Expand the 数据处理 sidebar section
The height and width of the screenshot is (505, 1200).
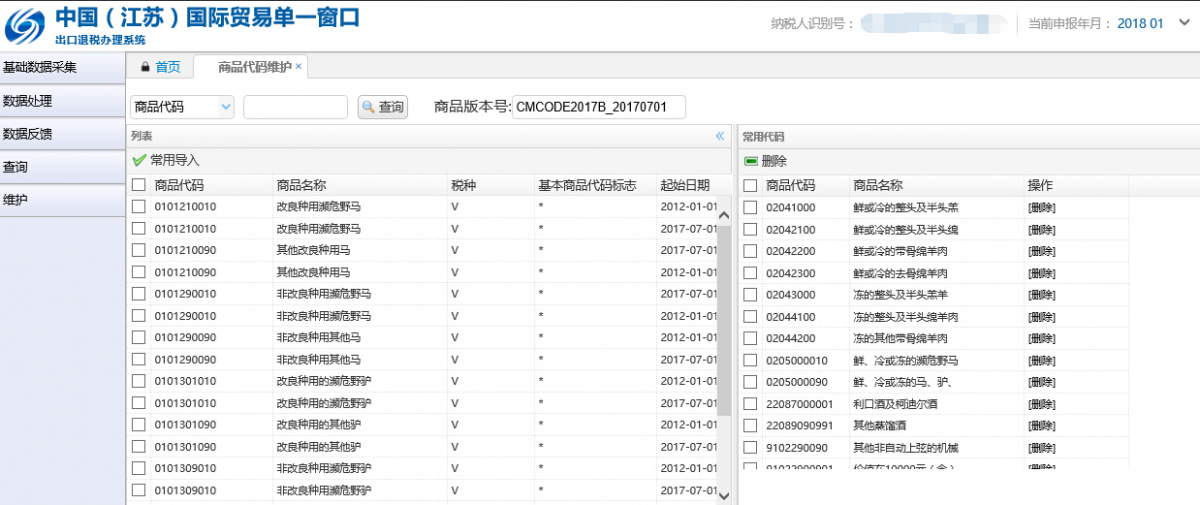[x=62, y=101]
